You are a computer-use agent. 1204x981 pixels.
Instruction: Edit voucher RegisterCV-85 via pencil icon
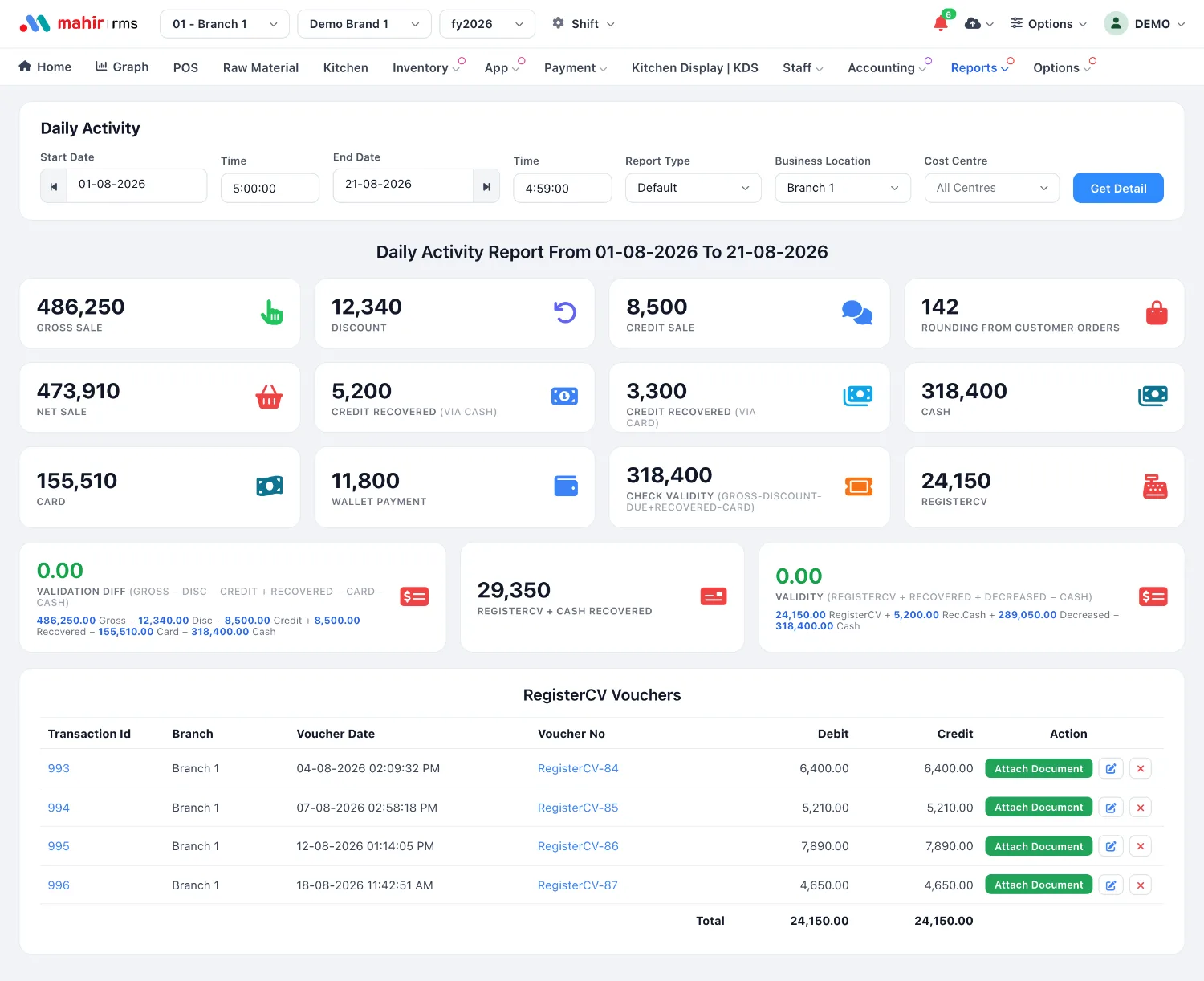pos(1111,808)
